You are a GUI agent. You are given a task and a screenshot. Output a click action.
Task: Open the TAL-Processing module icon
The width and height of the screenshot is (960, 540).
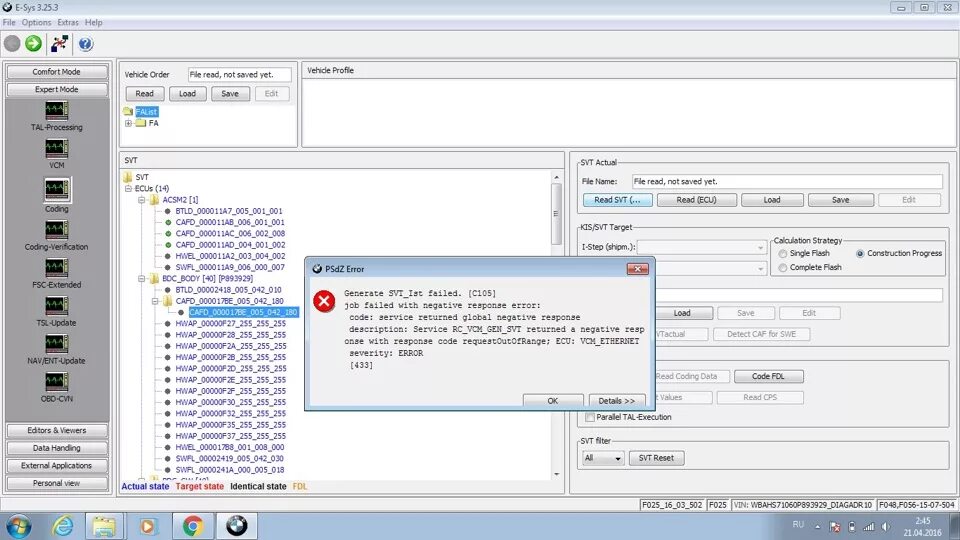tap(56, 111)
